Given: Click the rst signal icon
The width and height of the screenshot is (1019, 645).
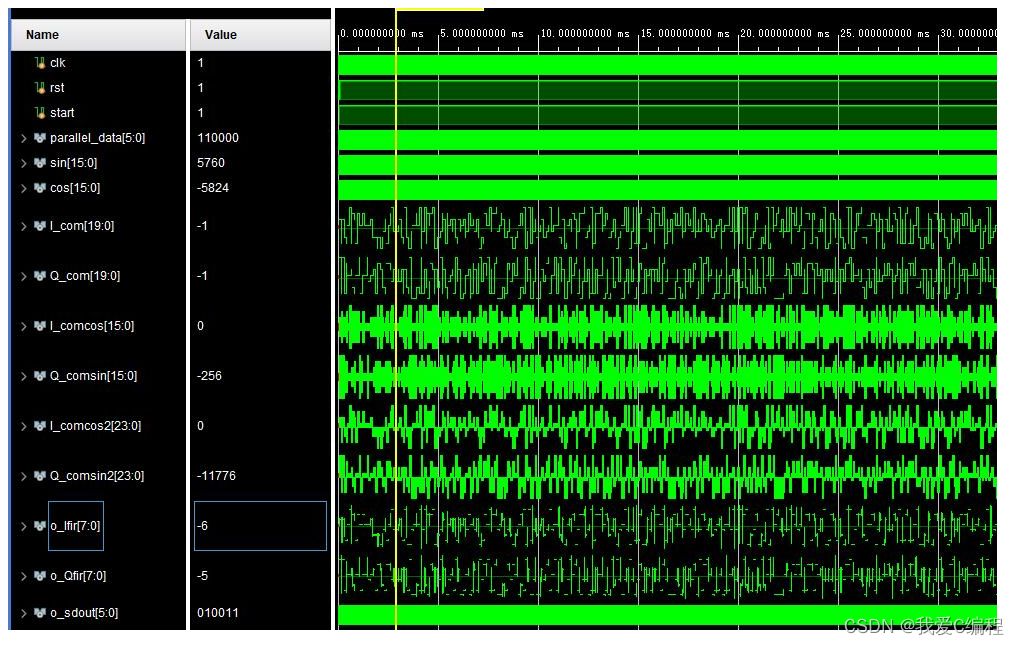Looking at the screenshot, I should coord(40,88).
